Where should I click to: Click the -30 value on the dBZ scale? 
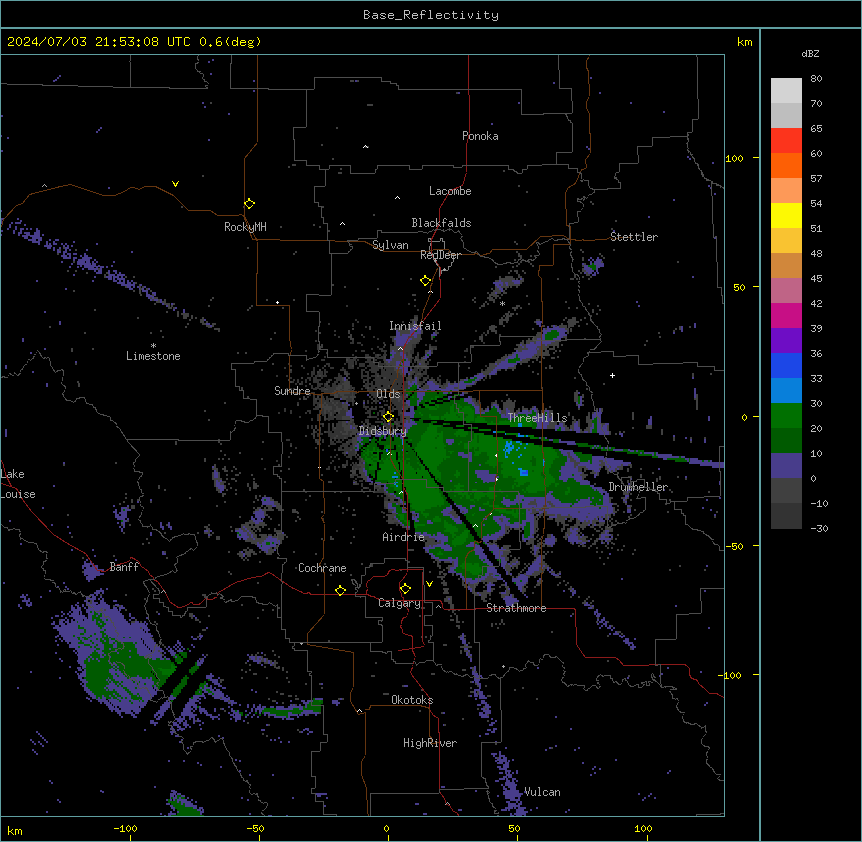tap(820, 529)
